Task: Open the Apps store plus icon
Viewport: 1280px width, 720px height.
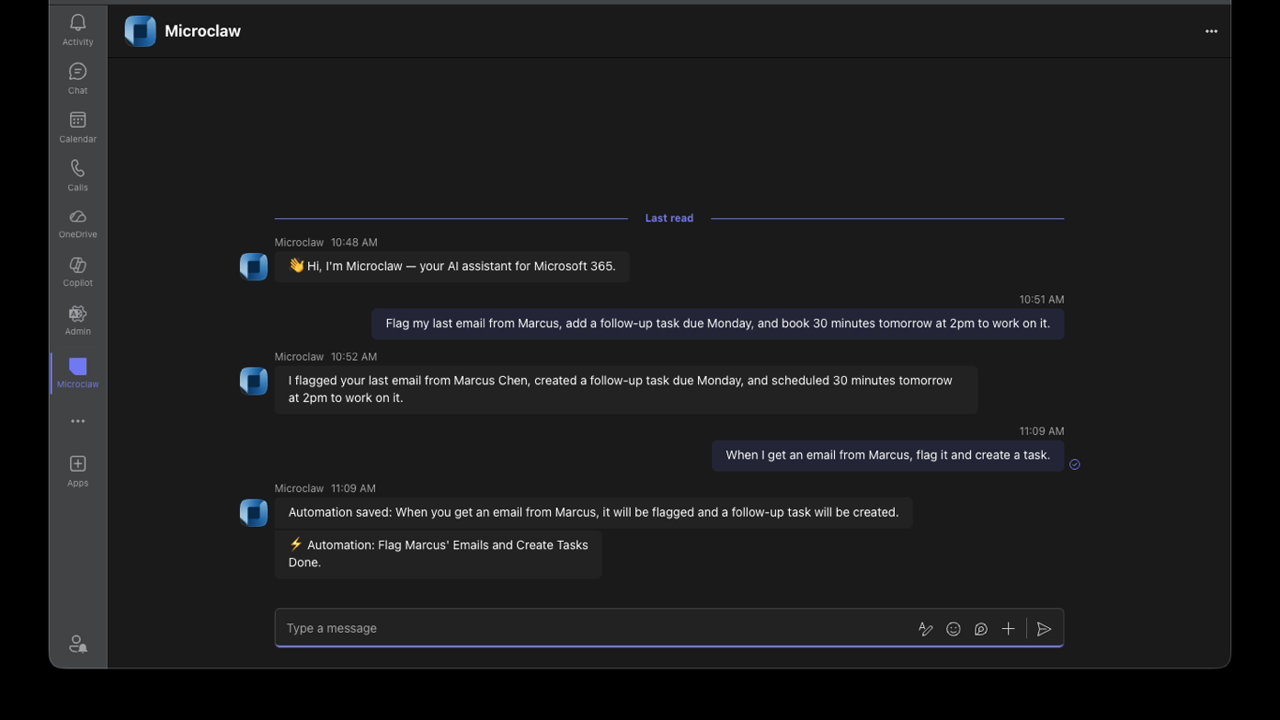Action: (78, 470)
